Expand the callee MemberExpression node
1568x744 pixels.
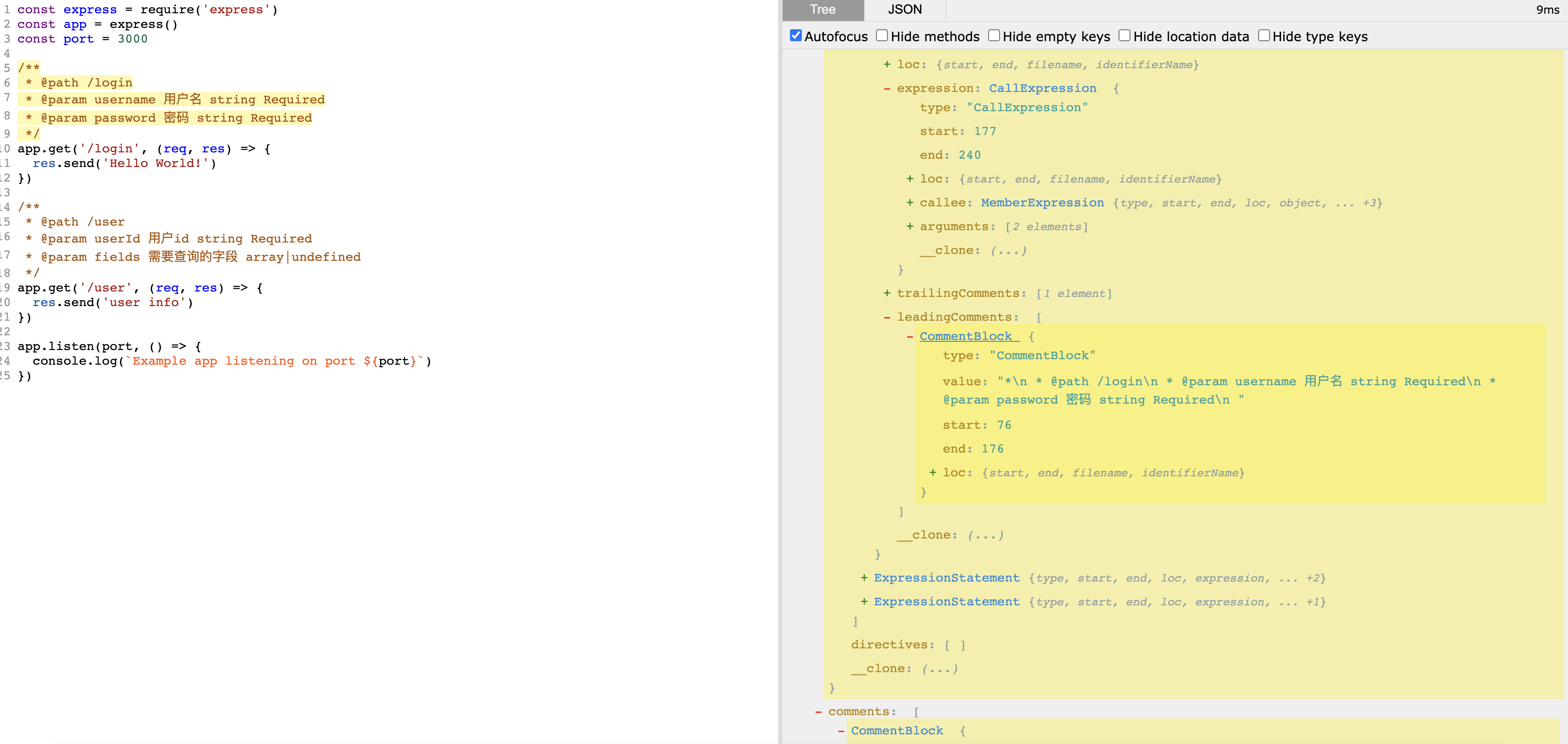909,203
